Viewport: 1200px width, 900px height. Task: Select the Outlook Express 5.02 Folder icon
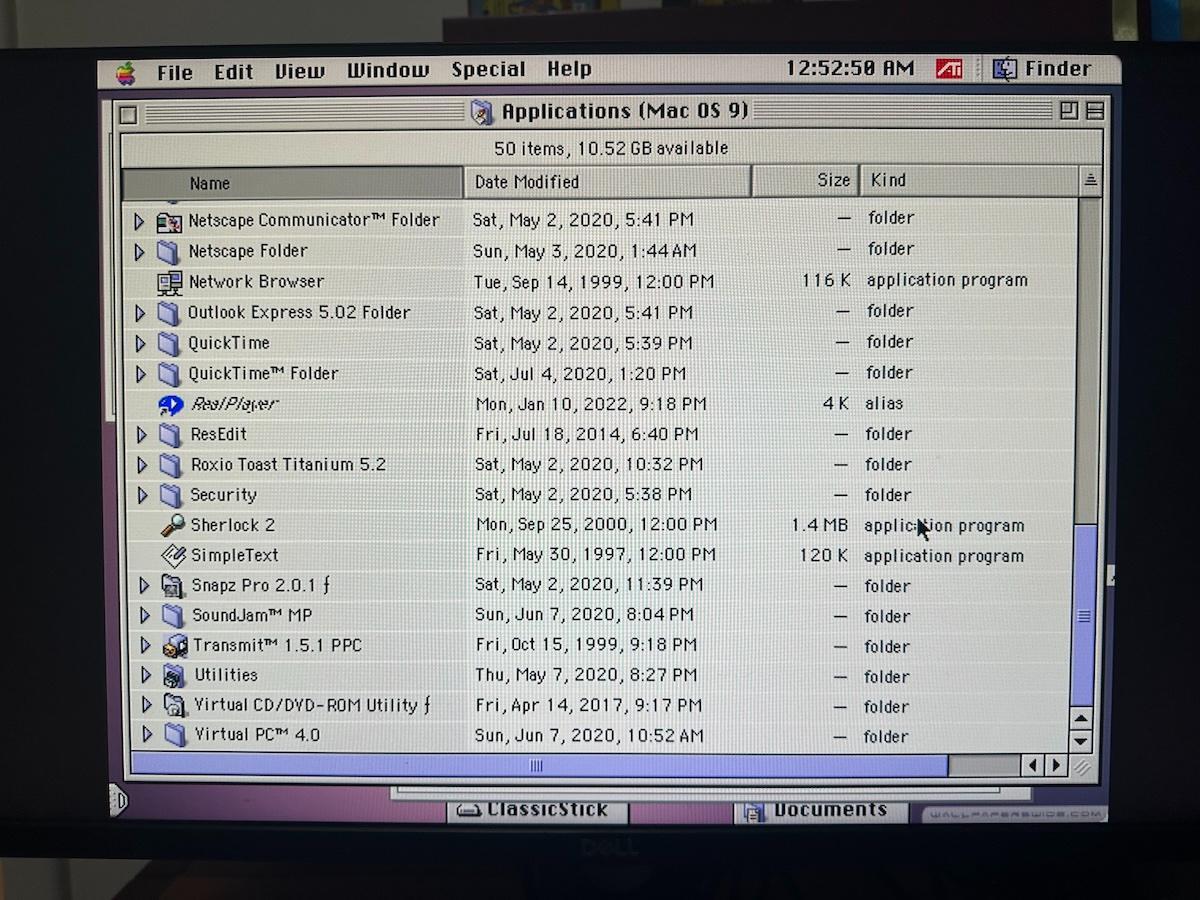[x=169, y=314]
